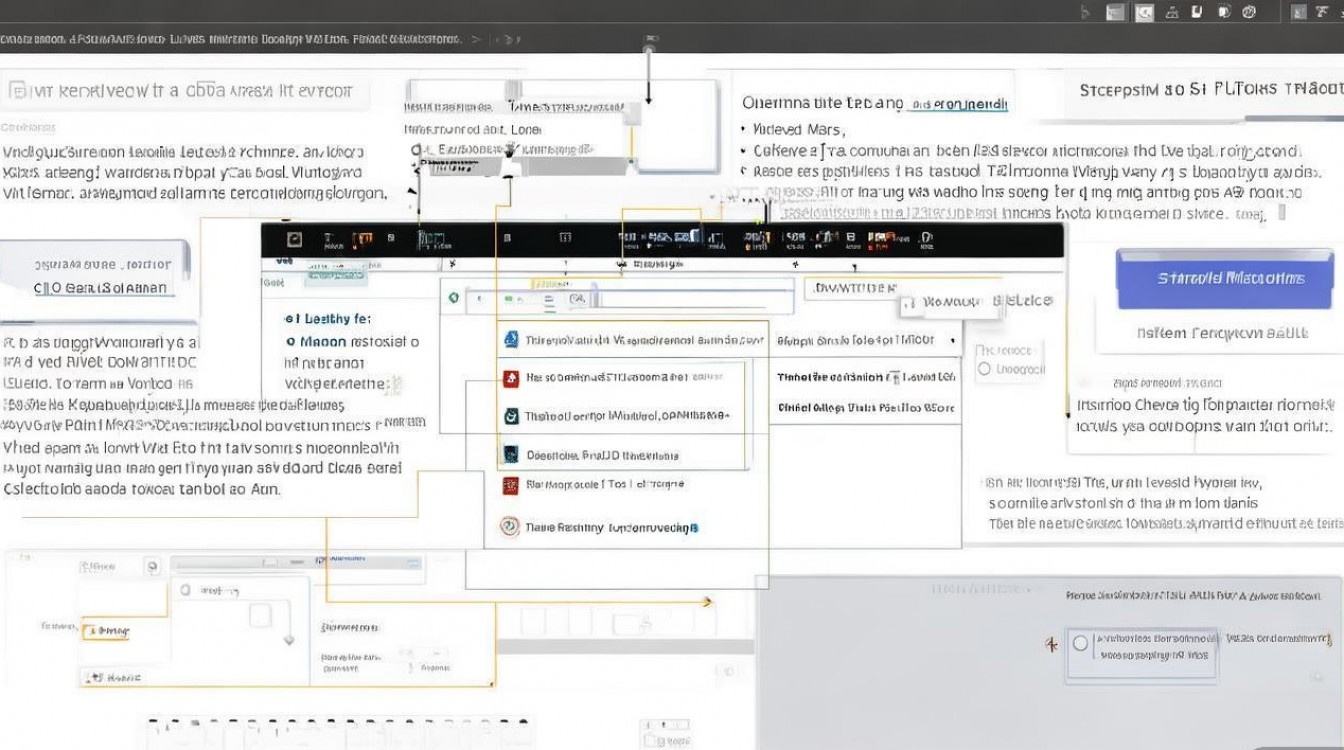Click the blue document icon in the list
The image size is (1344, 750).
click(x=510, y=340)
